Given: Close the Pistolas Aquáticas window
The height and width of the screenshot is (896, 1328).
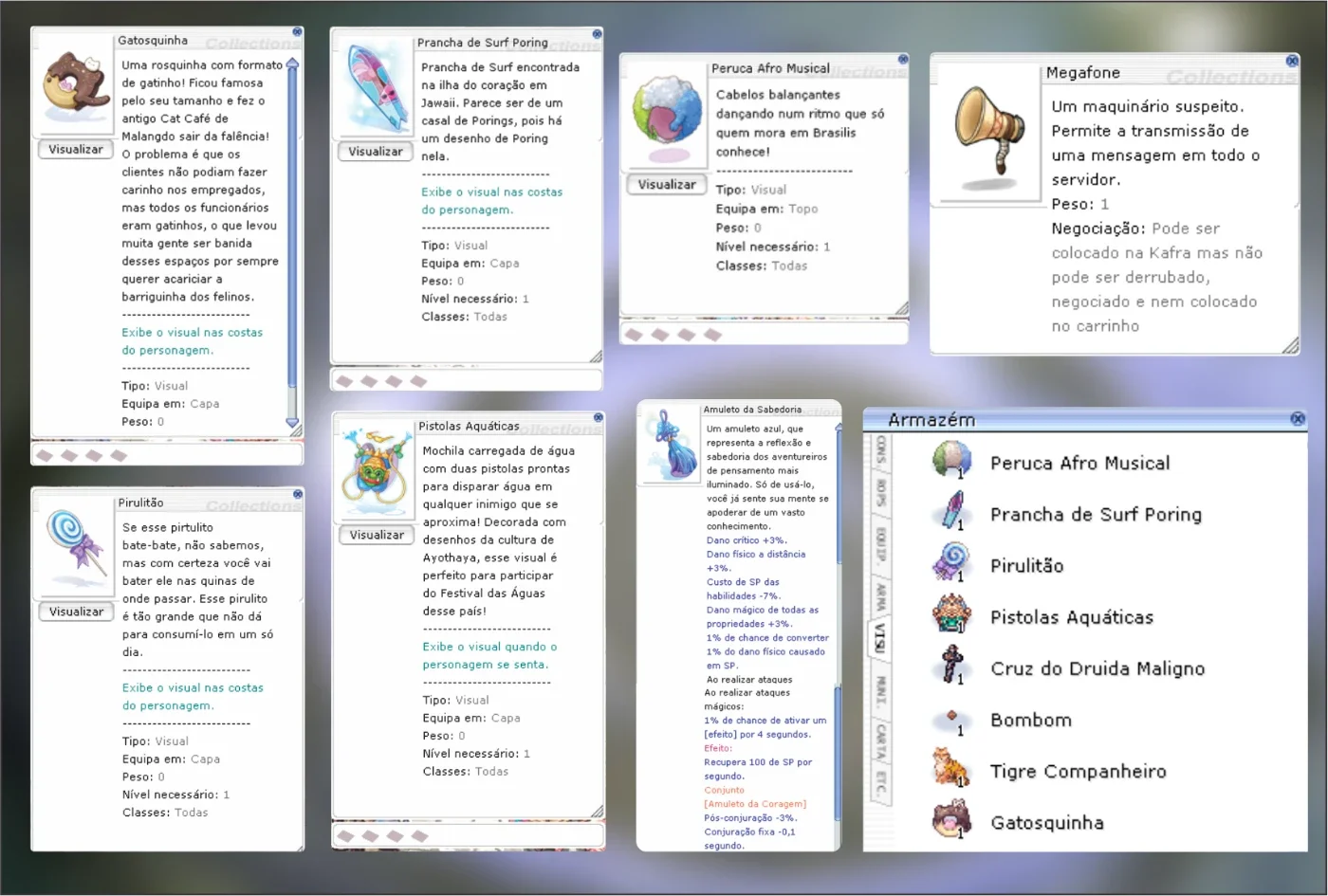Looking at the screenshot, I should pyautogui.click(x=599, y=417).
